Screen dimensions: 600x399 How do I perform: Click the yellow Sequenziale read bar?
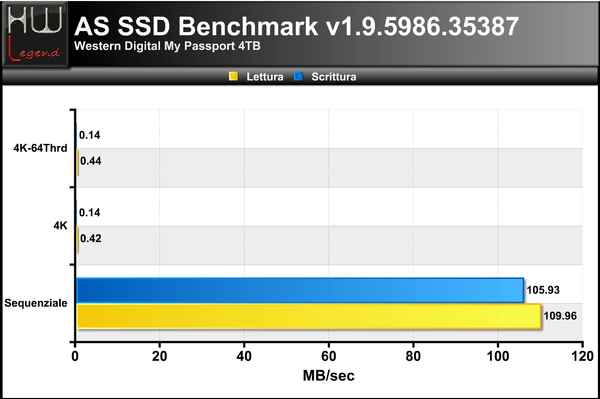(309, 316)
